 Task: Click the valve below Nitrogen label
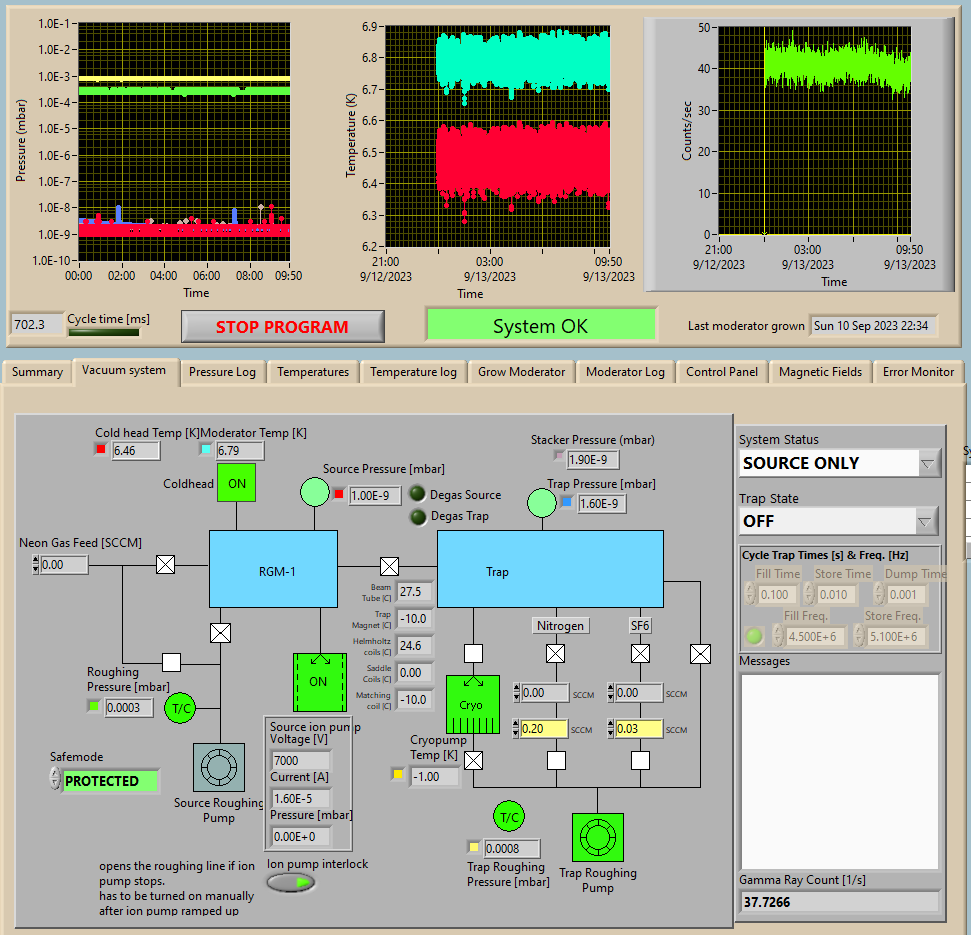pyautogui.click(x=556, y=654)
